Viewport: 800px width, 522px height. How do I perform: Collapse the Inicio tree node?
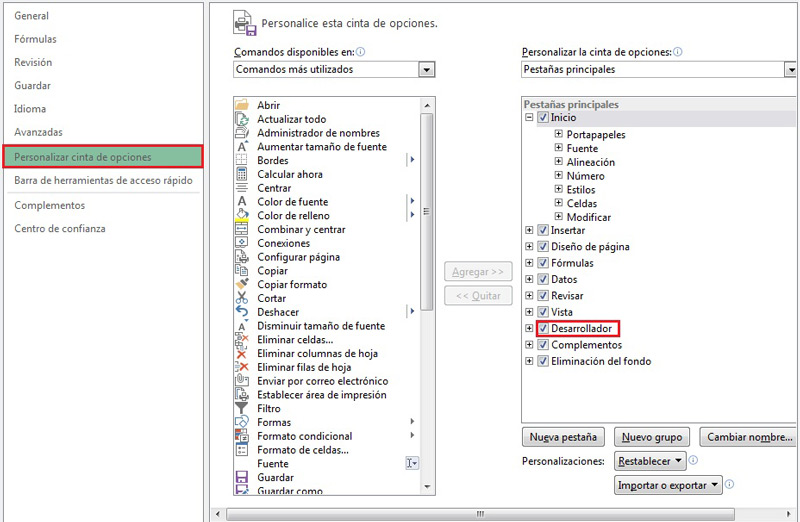pos(529,117)
